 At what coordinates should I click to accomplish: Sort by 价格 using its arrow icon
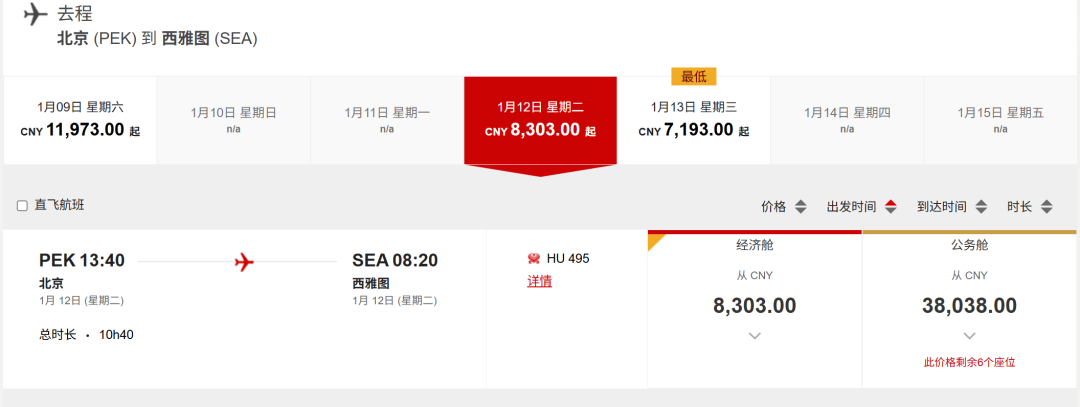coord(800,206)
